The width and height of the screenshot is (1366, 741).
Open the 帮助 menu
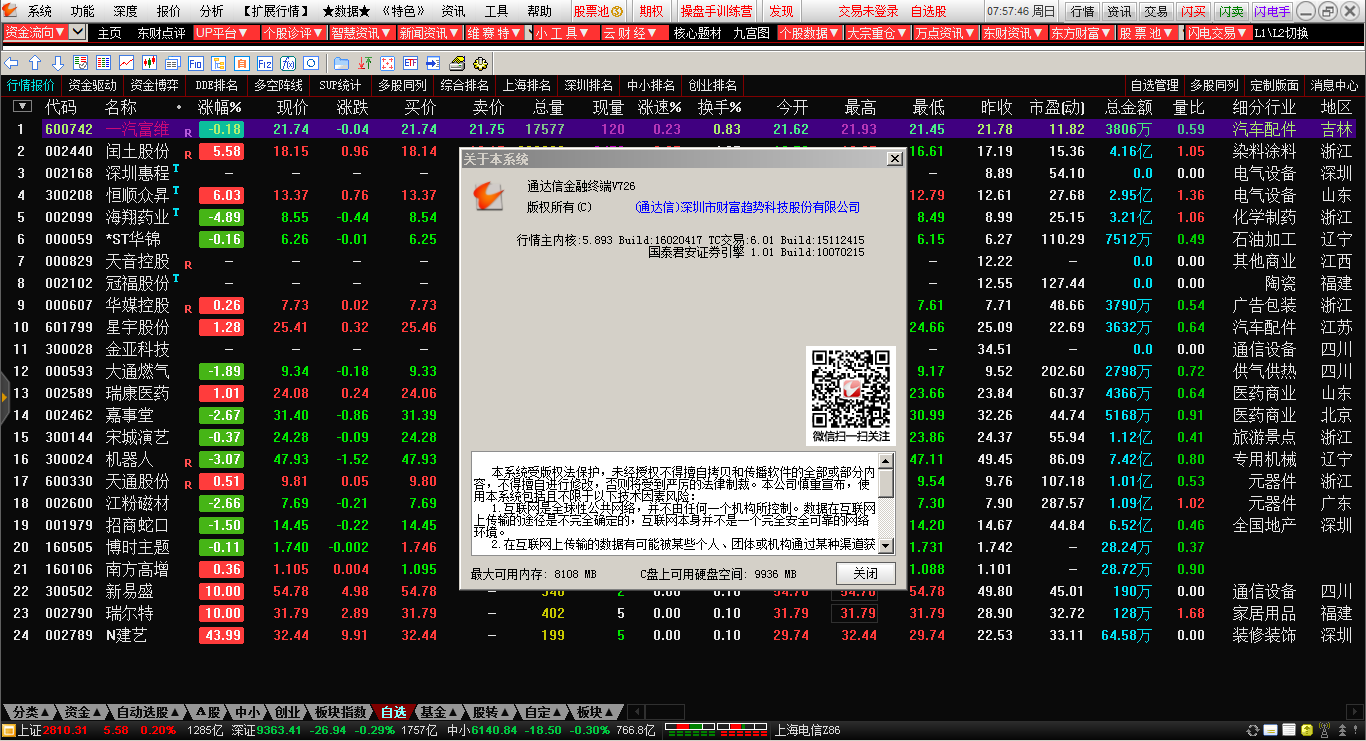[x=539, y=11]
